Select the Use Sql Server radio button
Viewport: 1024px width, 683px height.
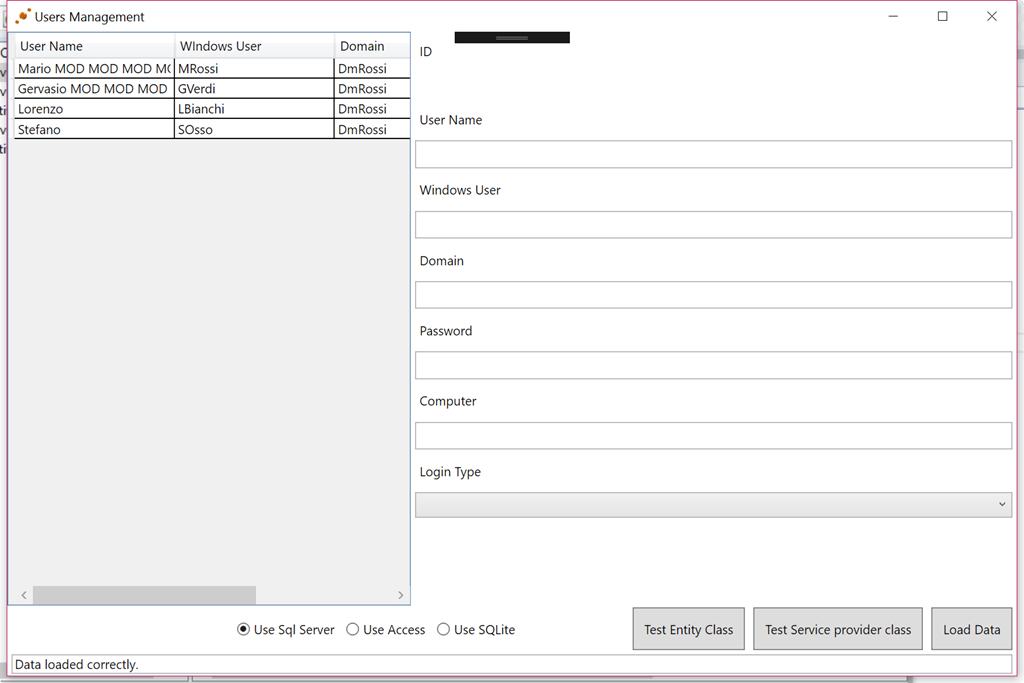pyautogui.click(x=243, y=630)
